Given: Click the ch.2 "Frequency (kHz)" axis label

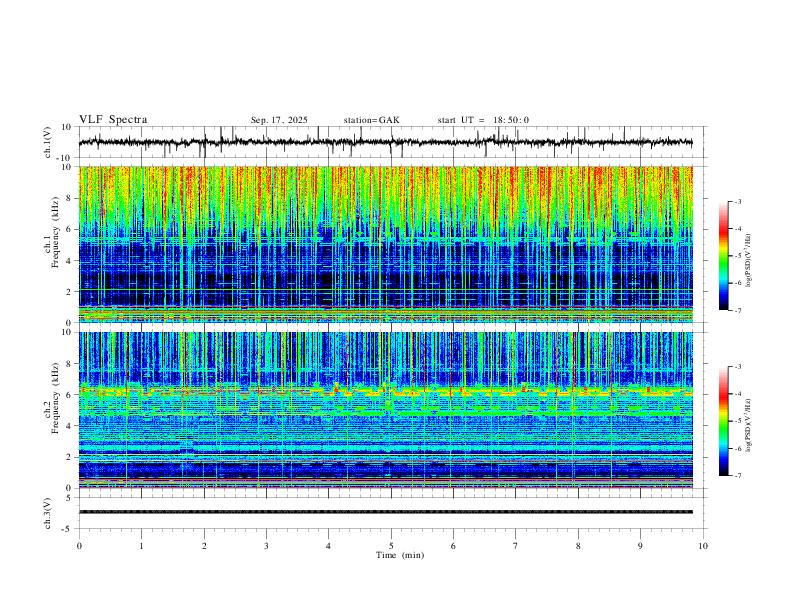Looking at the screenshot, I should [55, 398].
